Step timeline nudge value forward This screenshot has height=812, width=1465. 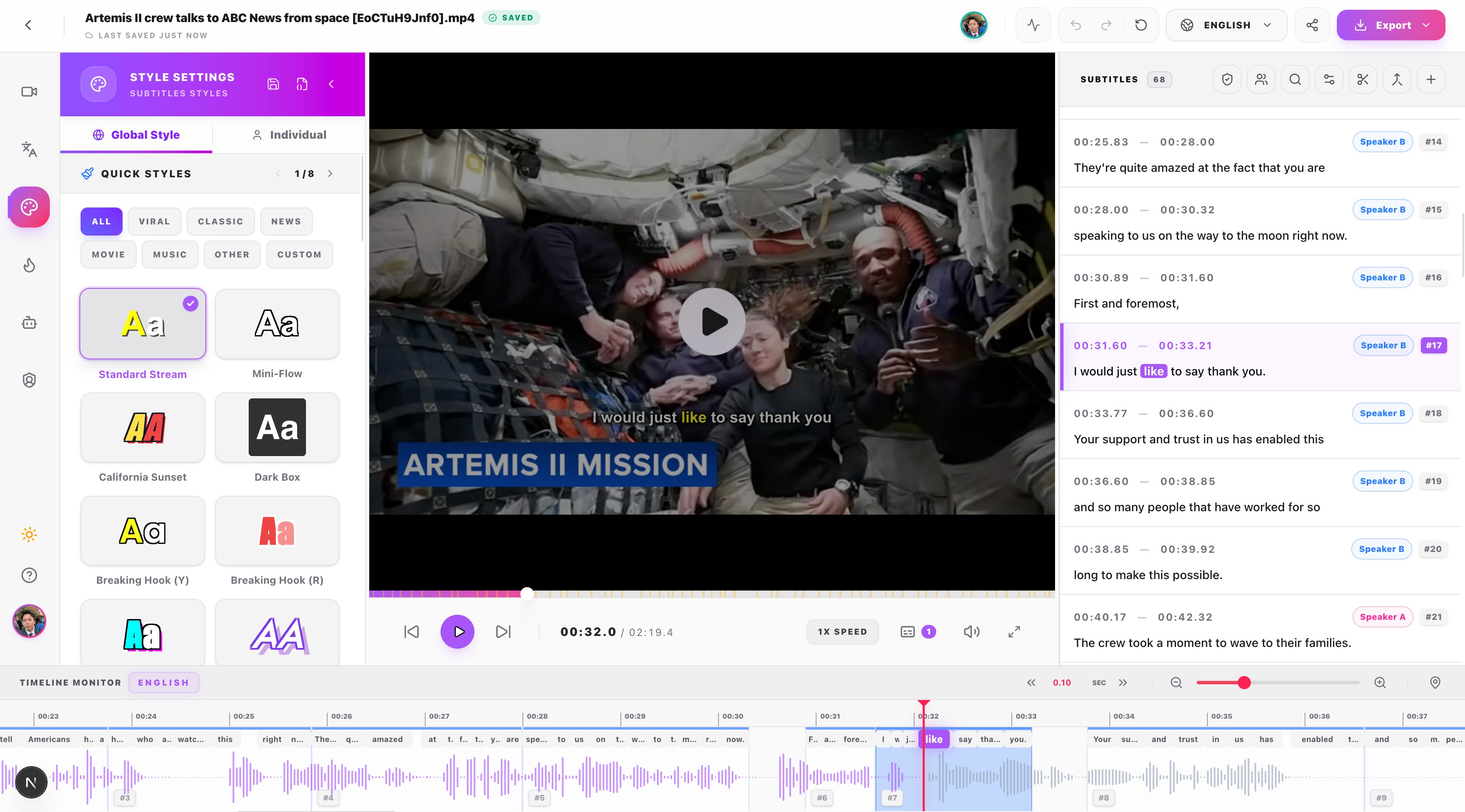1123,682
